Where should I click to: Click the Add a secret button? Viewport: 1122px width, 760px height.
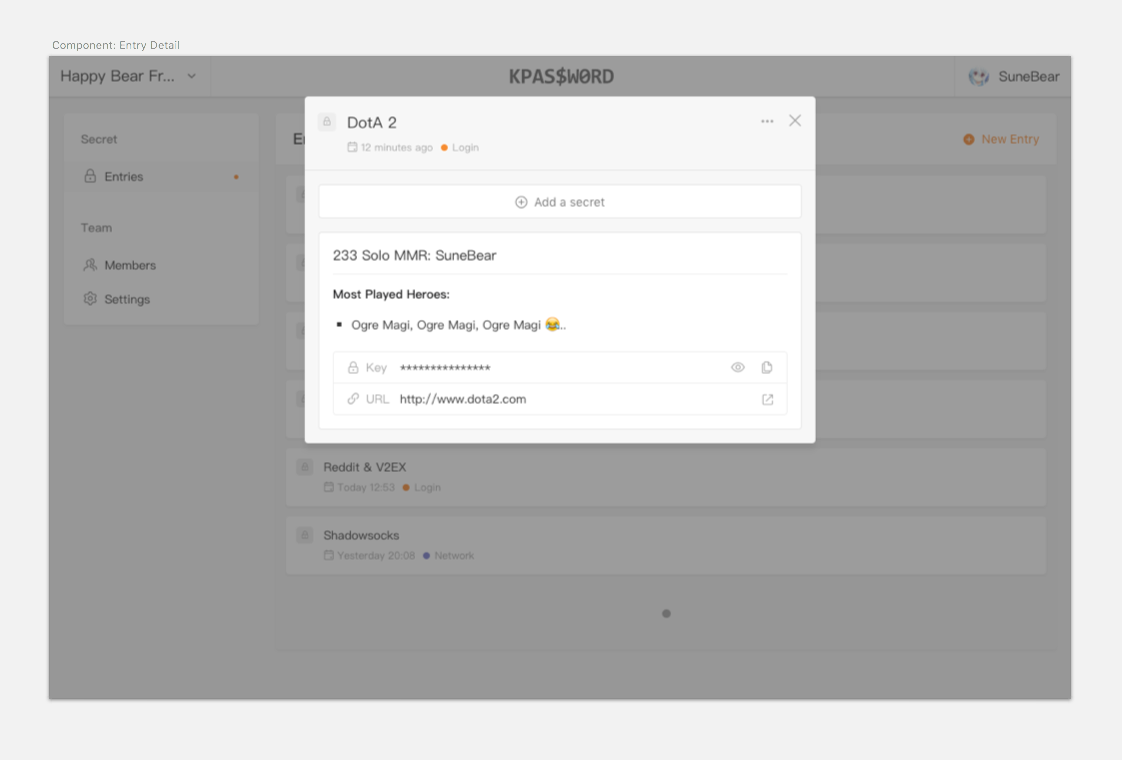[x=560, y=202]
